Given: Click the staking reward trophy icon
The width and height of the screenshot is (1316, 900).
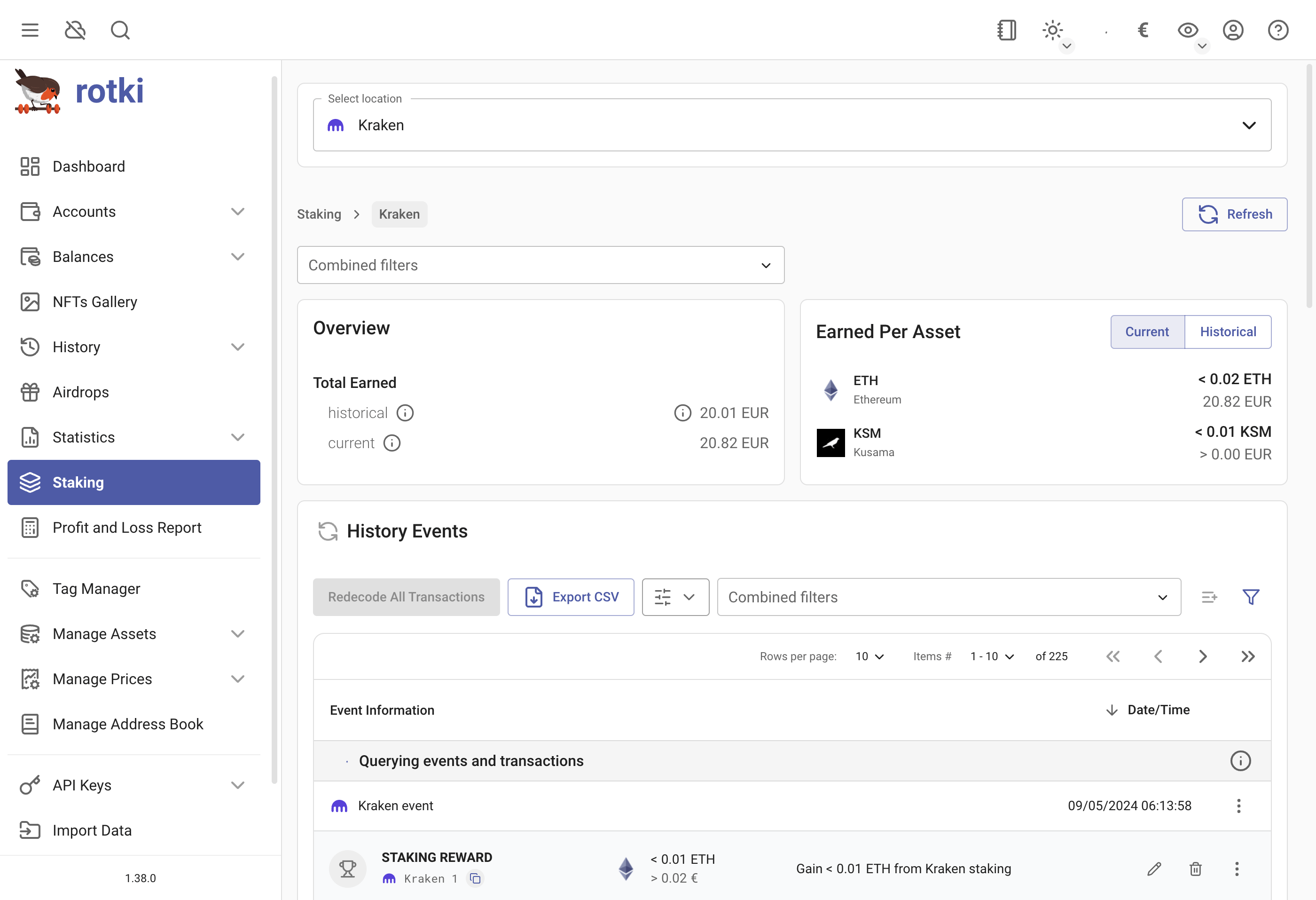Looking at the screenshot, I should pos(348,869).
